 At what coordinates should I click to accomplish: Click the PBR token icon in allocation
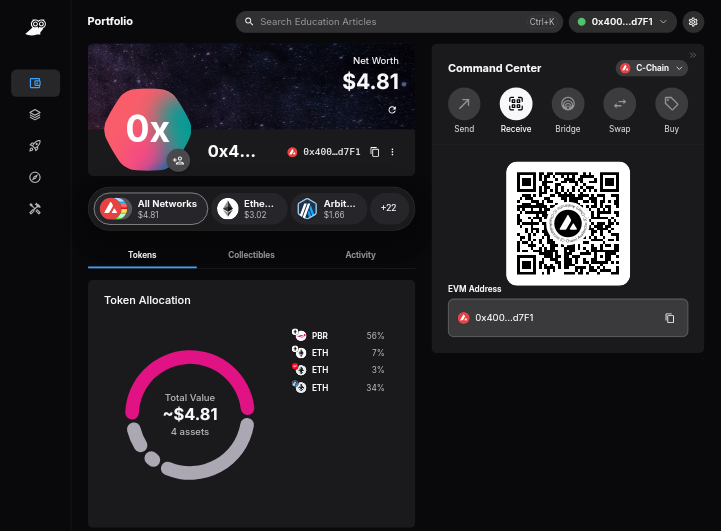pyautogui.click(x=299, y=335)
